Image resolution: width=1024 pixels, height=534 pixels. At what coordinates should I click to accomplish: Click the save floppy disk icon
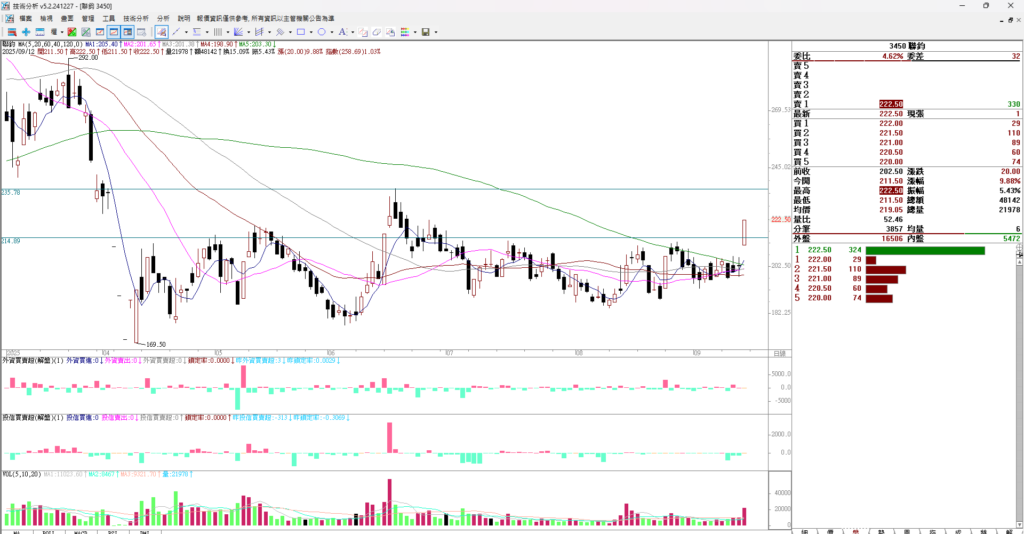[426, 31]
